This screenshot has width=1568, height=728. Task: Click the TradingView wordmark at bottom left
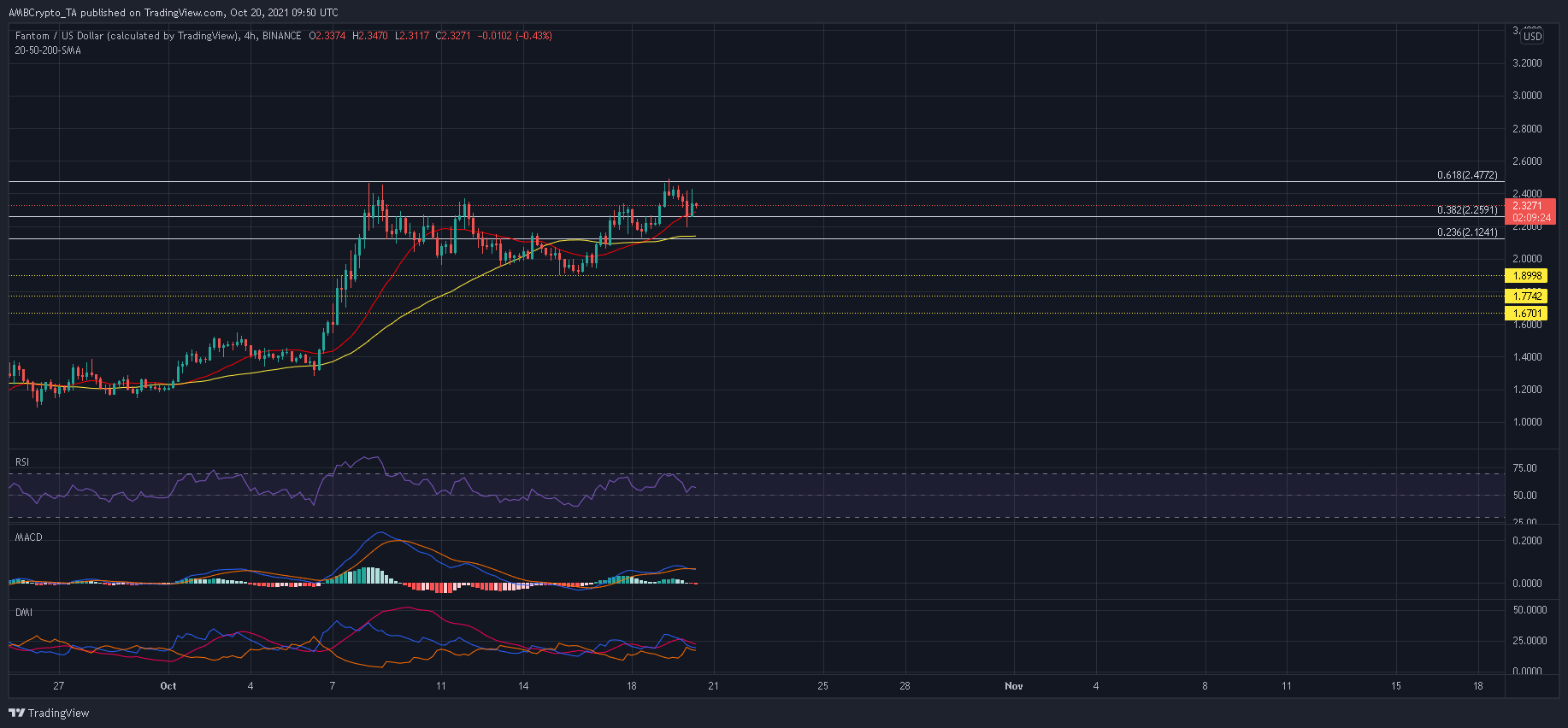[x=58, y=713]
